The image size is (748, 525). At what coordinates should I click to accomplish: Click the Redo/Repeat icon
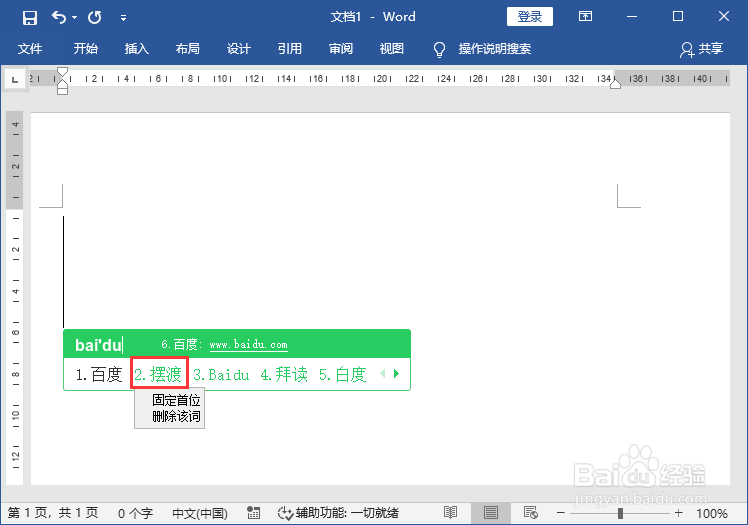click(x=94, y=18)
